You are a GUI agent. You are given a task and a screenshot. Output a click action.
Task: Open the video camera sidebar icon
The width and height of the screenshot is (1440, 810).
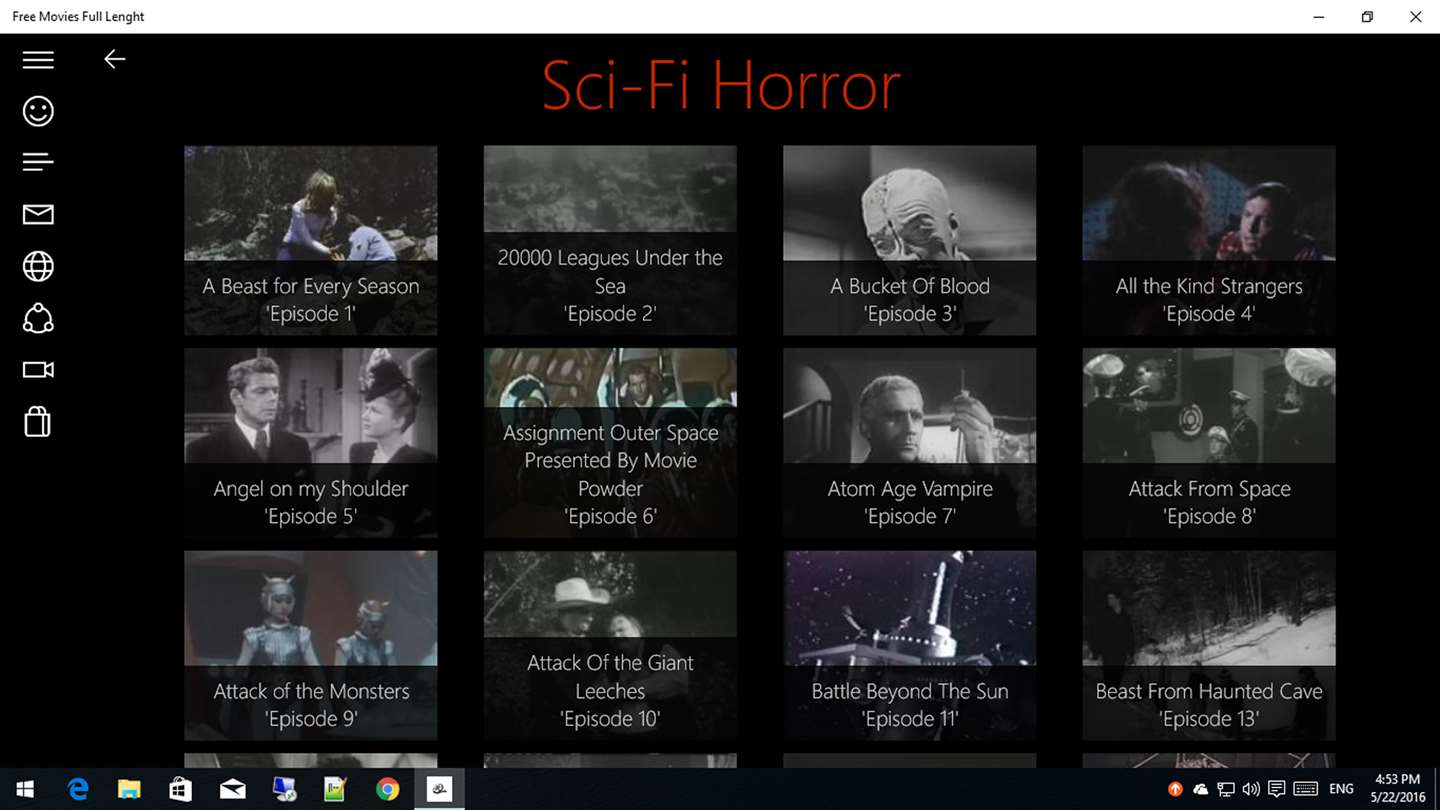click(38, 370)
